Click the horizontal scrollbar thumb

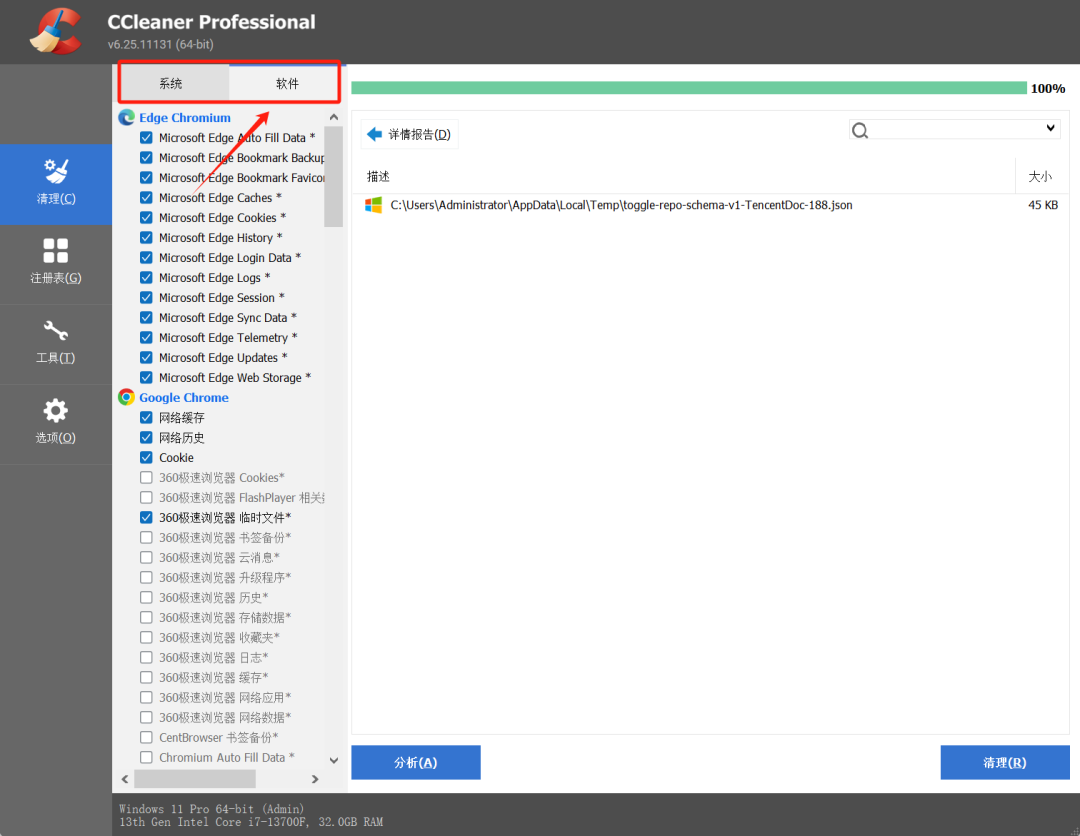coord(195,779)
